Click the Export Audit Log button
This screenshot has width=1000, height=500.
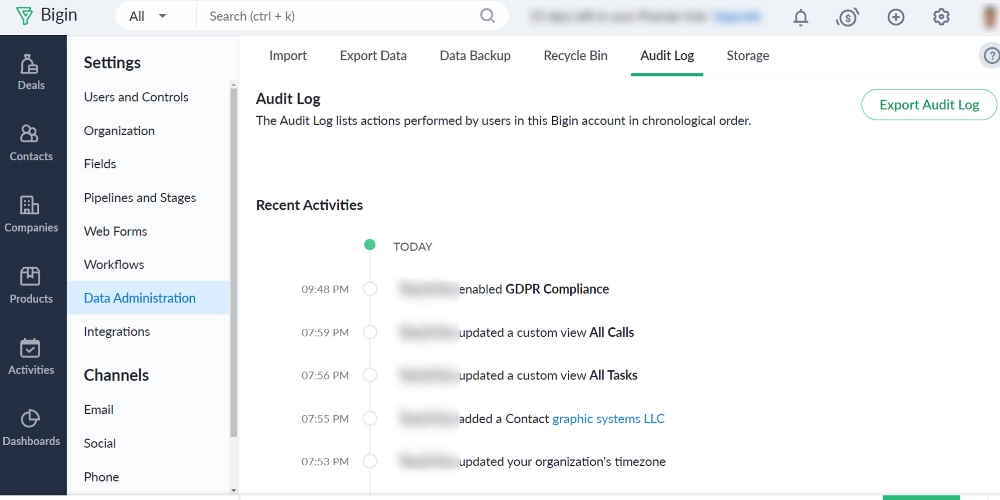click(x=929, y=105)
